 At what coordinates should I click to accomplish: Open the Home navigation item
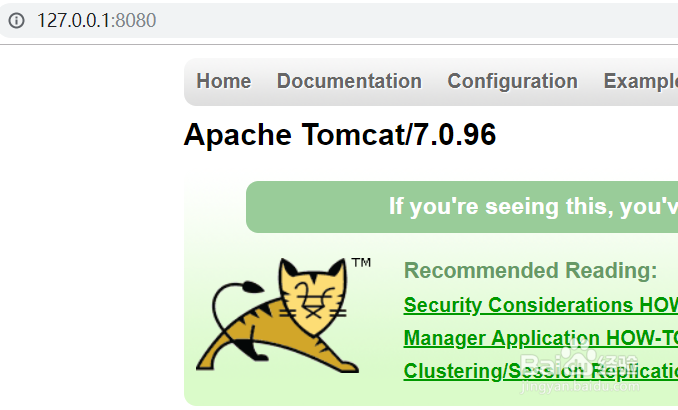[223, 81]
